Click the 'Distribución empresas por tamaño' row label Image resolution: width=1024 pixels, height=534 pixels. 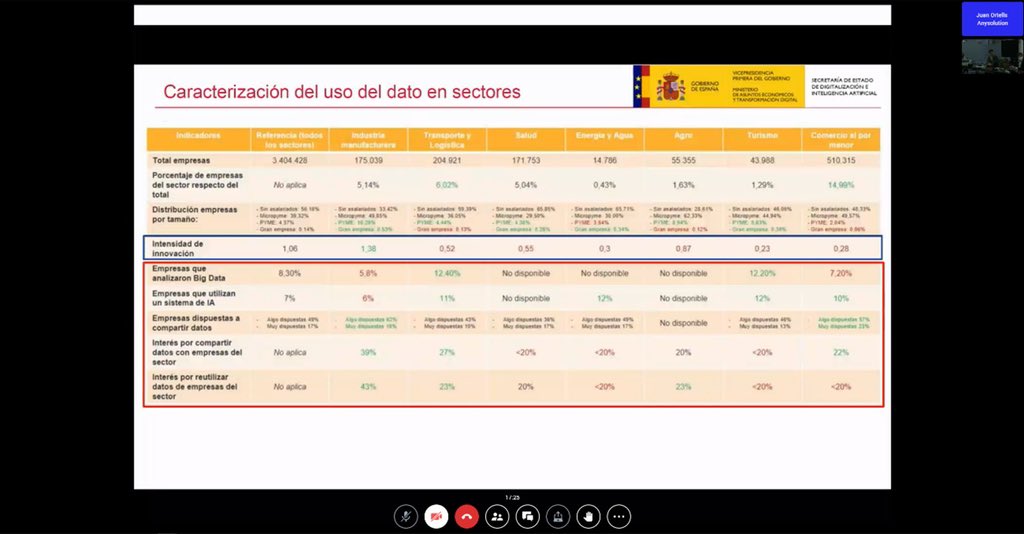(x=195, y=215)
